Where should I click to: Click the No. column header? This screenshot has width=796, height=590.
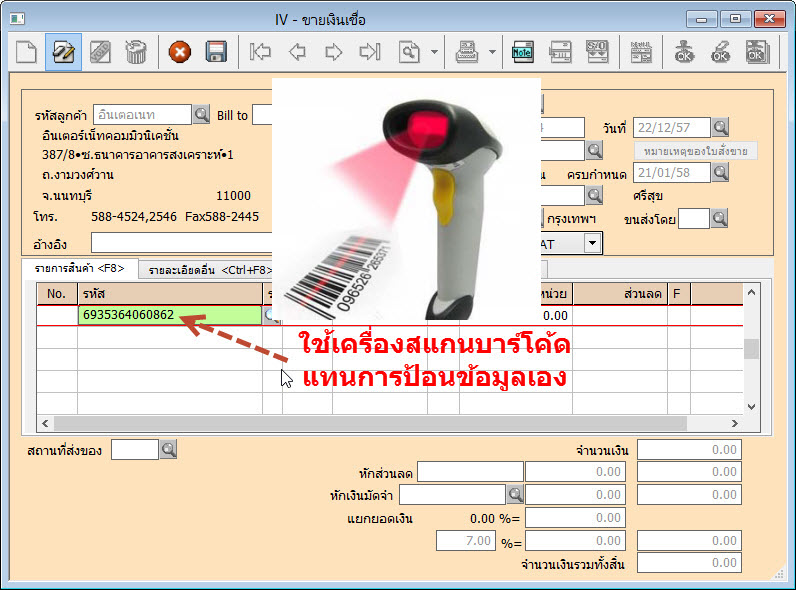pos(56,294)
